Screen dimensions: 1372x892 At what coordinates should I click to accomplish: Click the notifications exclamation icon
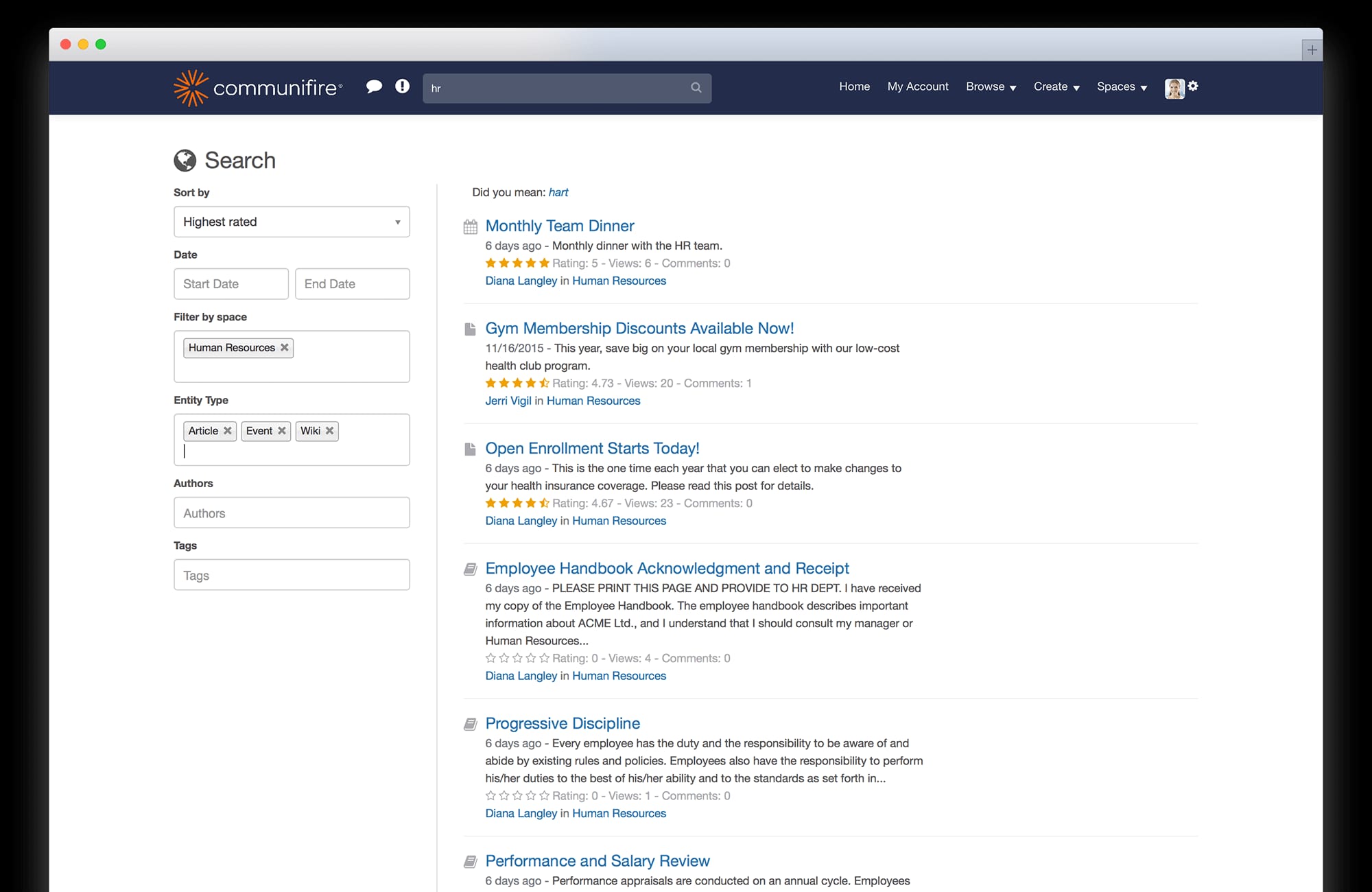click(x=402, y=86)
